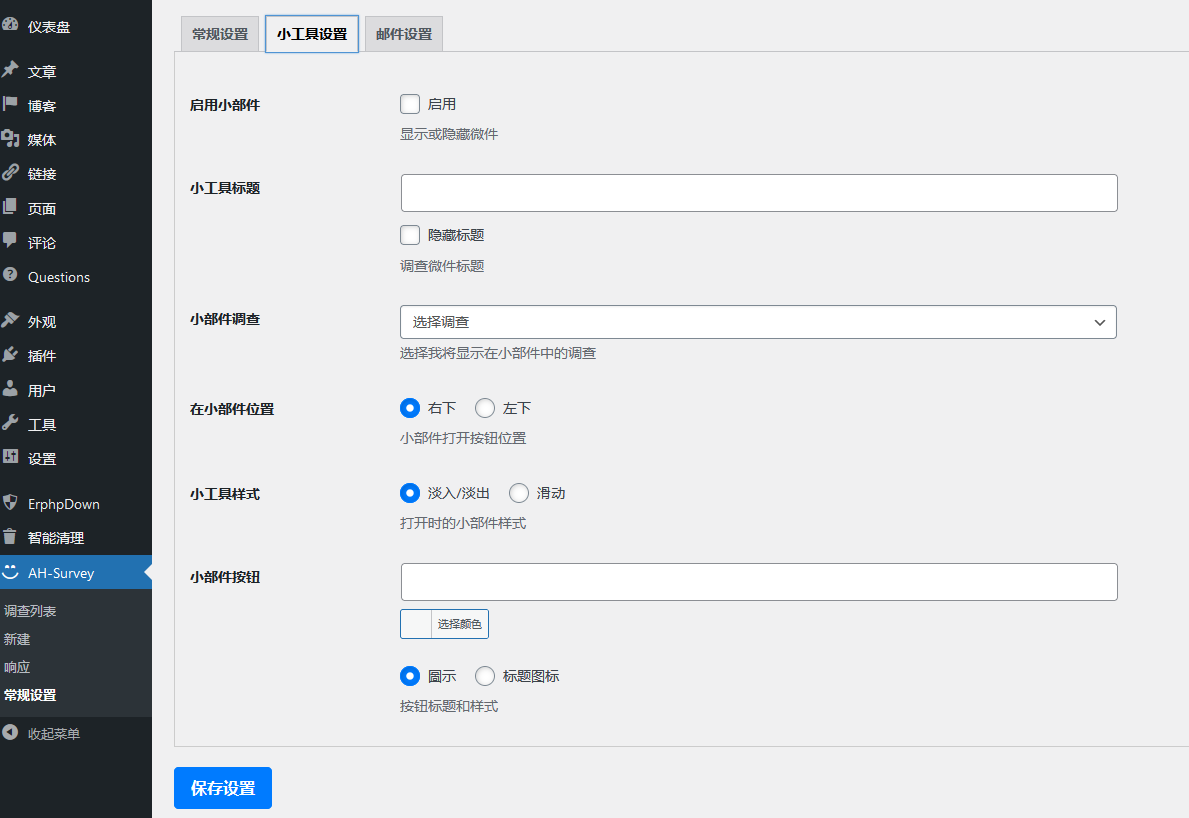The height and width of the screenshot is (818, 1189).
Task: Switch to the 邮件设置 tab
Action: [404, 34]
